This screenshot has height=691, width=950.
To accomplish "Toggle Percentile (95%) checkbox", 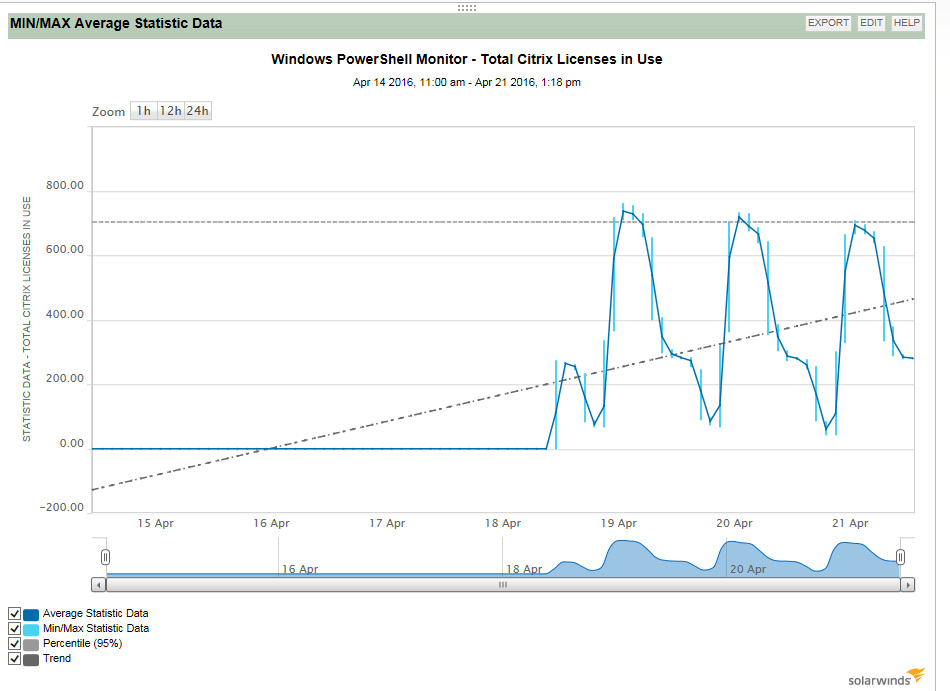I will (15, 644).
